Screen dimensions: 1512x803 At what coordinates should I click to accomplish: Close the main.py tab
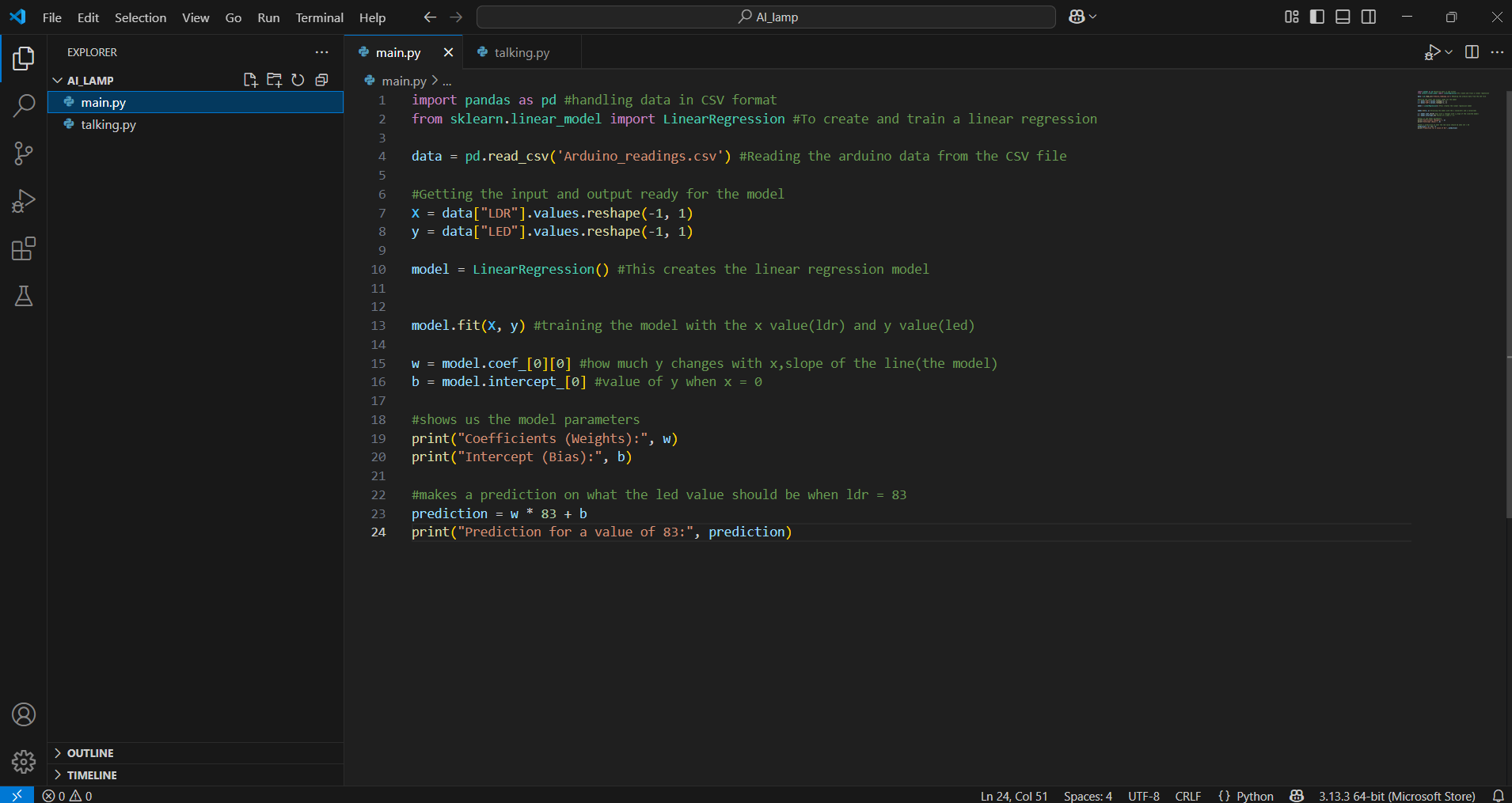point(448,52)
